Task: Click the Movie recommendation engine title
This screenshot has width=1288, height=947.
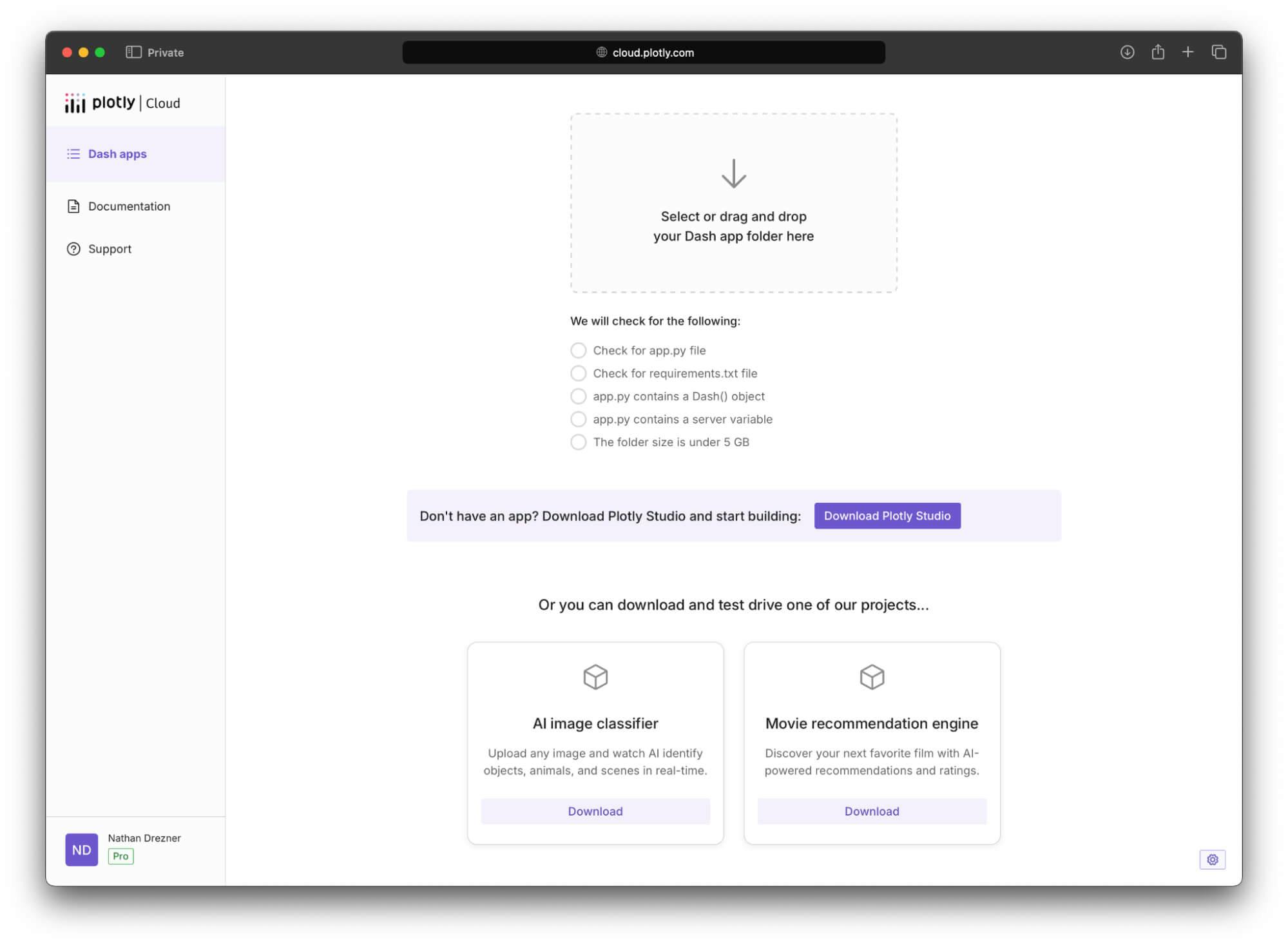Action: [871, 723]
